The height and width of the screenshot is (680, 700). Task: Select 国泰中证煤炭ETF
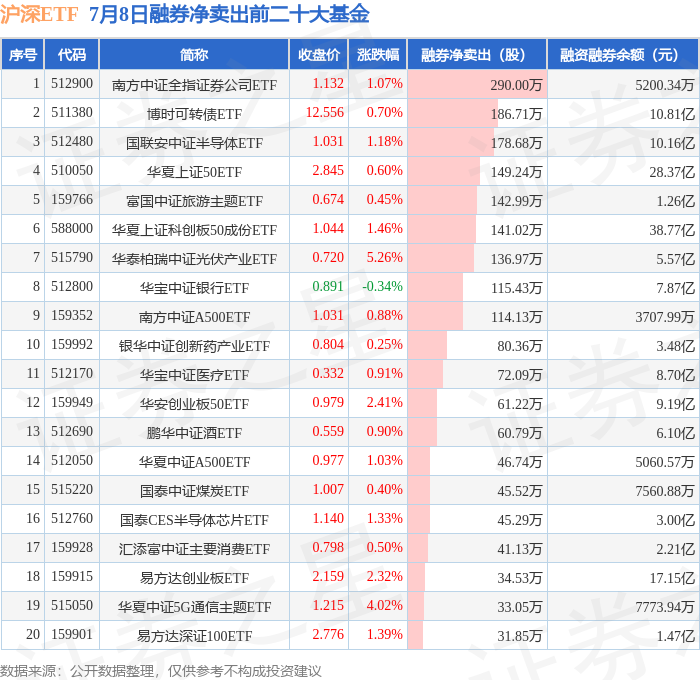tap(194, 491)
